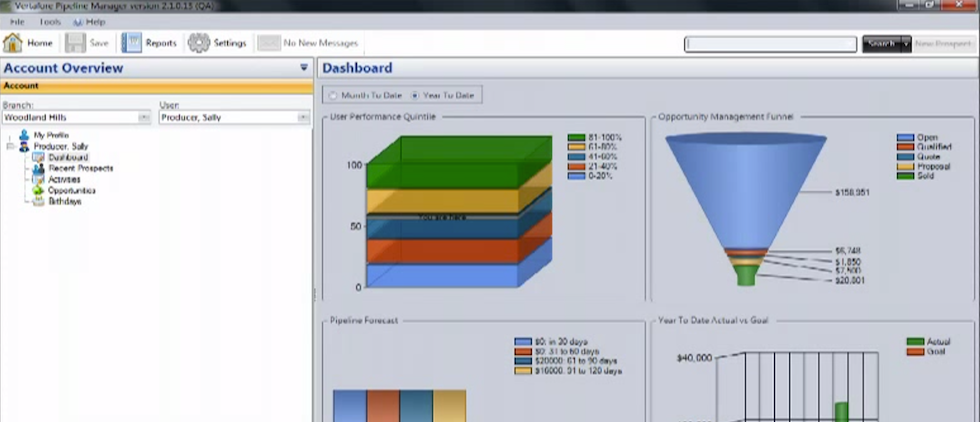
Task: Click the Actual green legend swatch
Action: [x=915, y=342]
